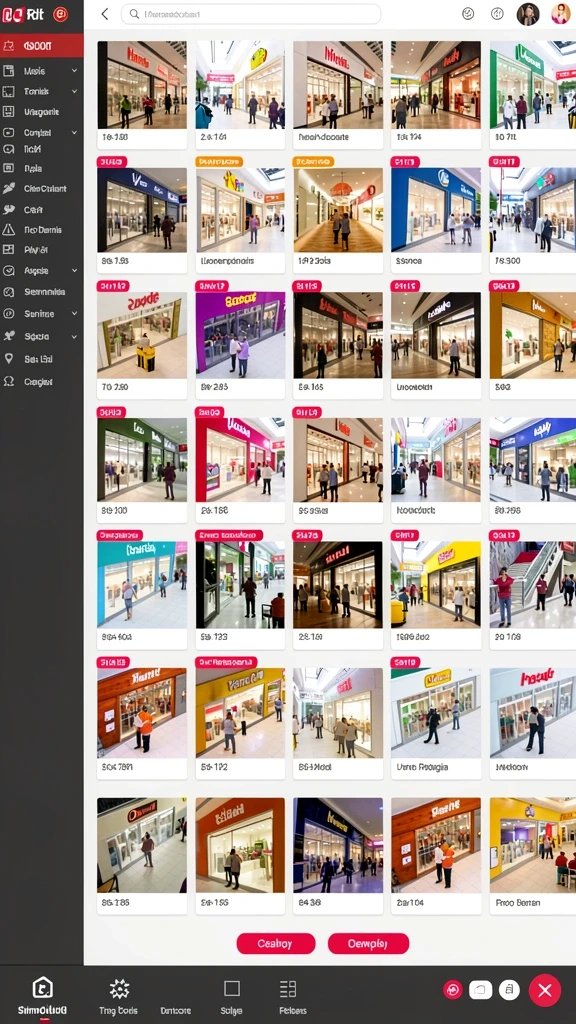Viewport: 576px width, 1024px height.
Task: Open the 'Uragonie' sidebar item
Action: click(x=41, y=112)
